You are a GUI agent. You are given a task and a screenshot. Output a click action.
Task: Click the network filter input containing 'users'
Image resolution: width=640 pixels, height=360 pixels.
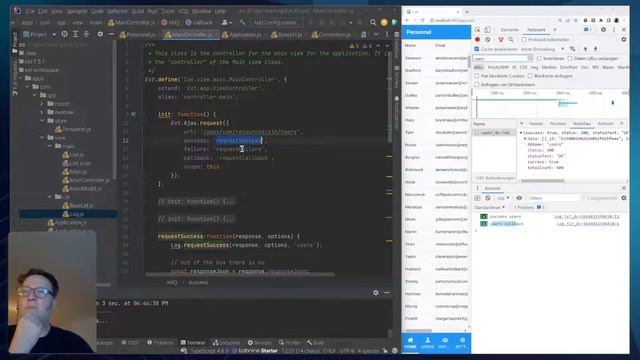point(502,59)
